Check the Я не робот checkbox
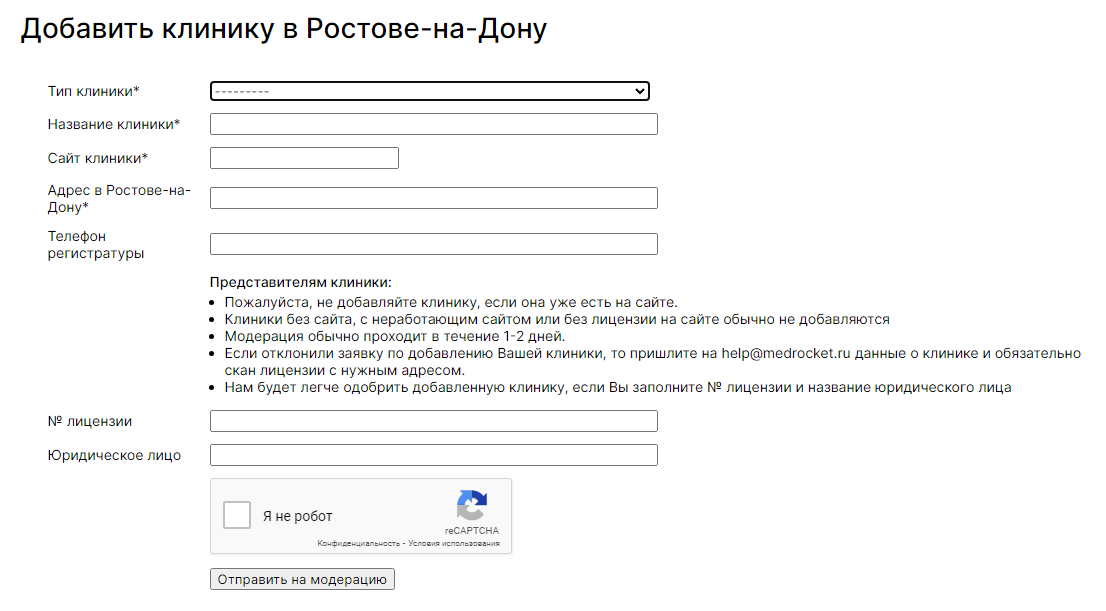The height and width of the screenshot is (611, 1106). (237, 516)
